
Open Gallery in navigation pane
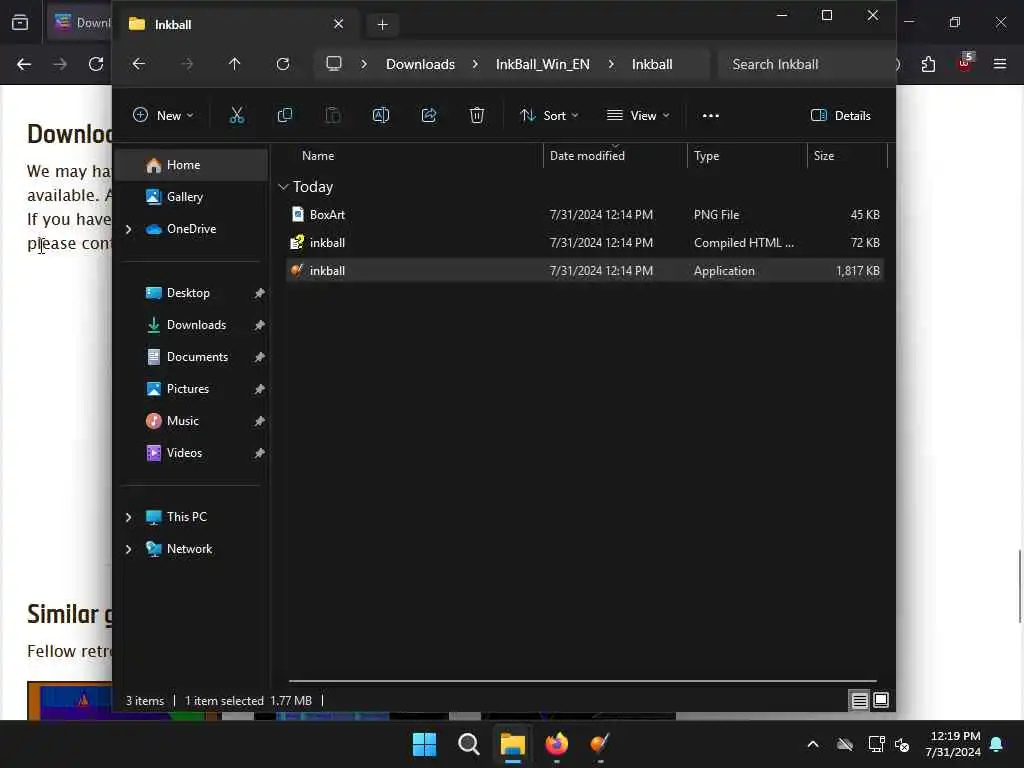[193, 197]
